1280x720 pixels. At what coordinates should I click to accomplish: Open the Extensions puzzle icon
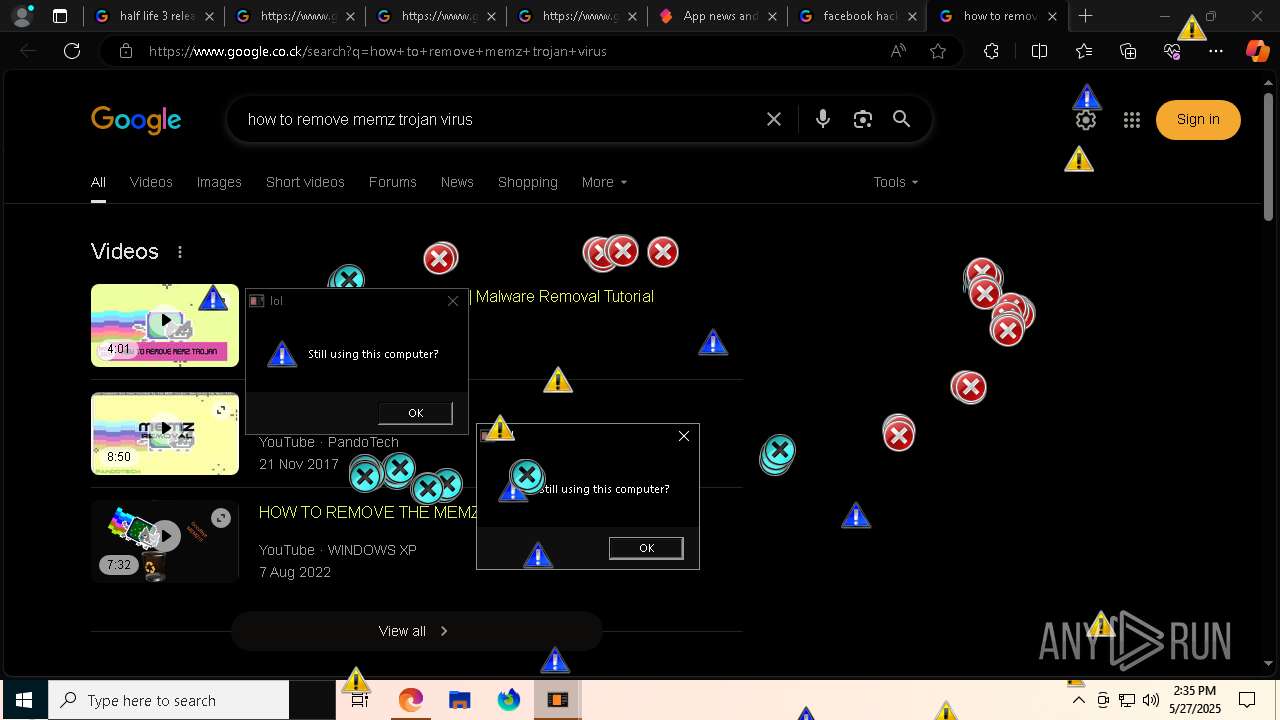[x=991, y=51]
